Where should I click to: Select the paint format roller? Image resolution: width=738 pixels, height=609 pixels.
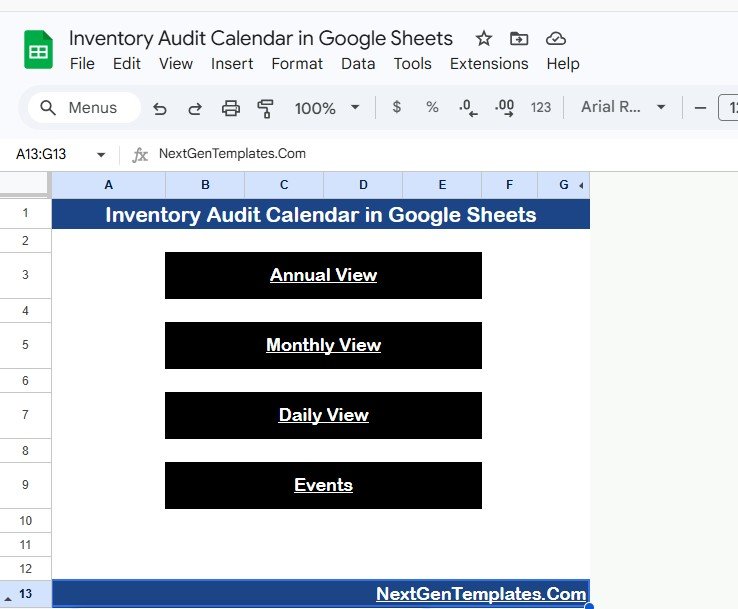(266, 108)
